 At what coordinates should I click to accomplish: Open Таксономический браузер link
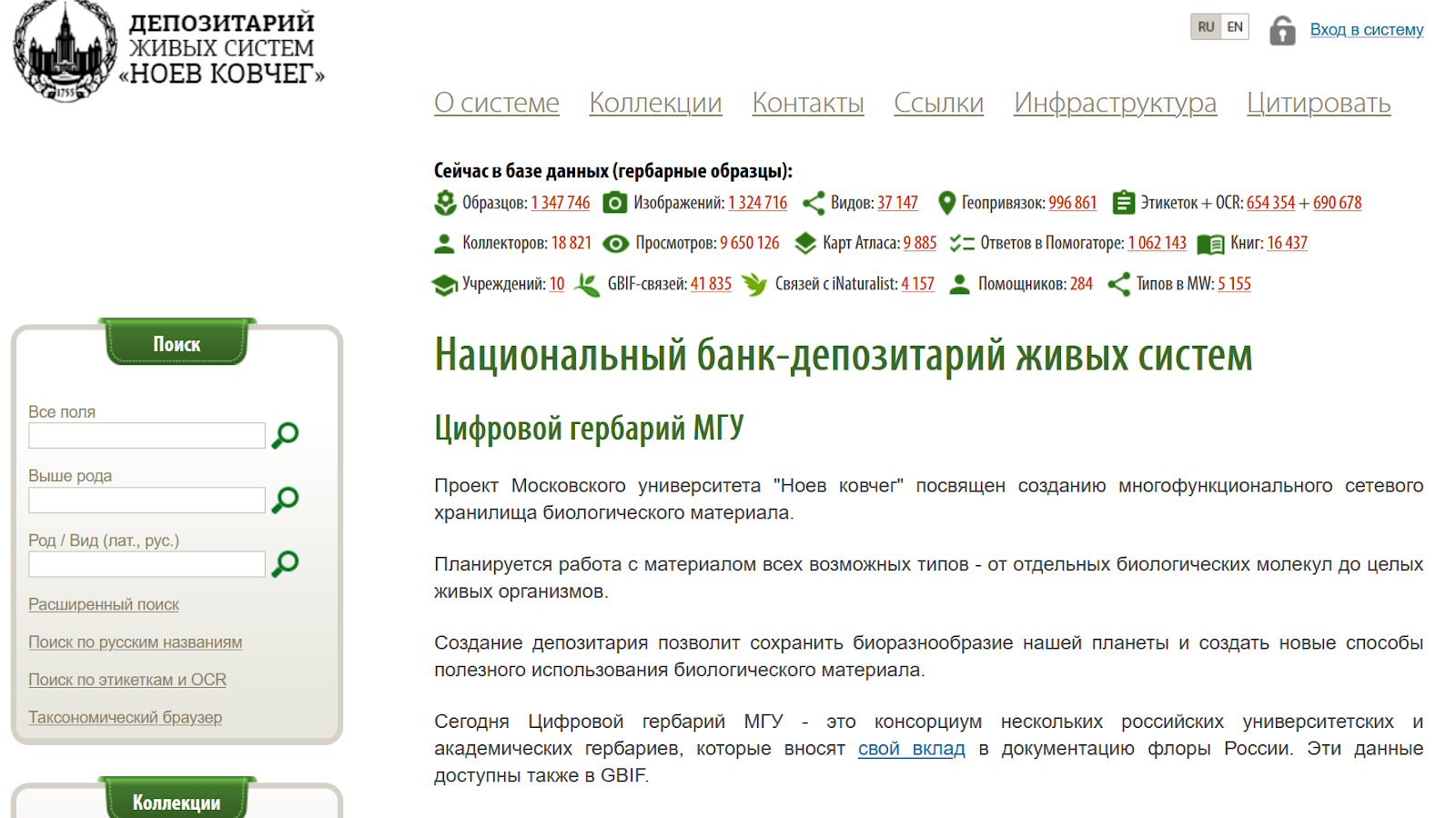tap(125, 717)
